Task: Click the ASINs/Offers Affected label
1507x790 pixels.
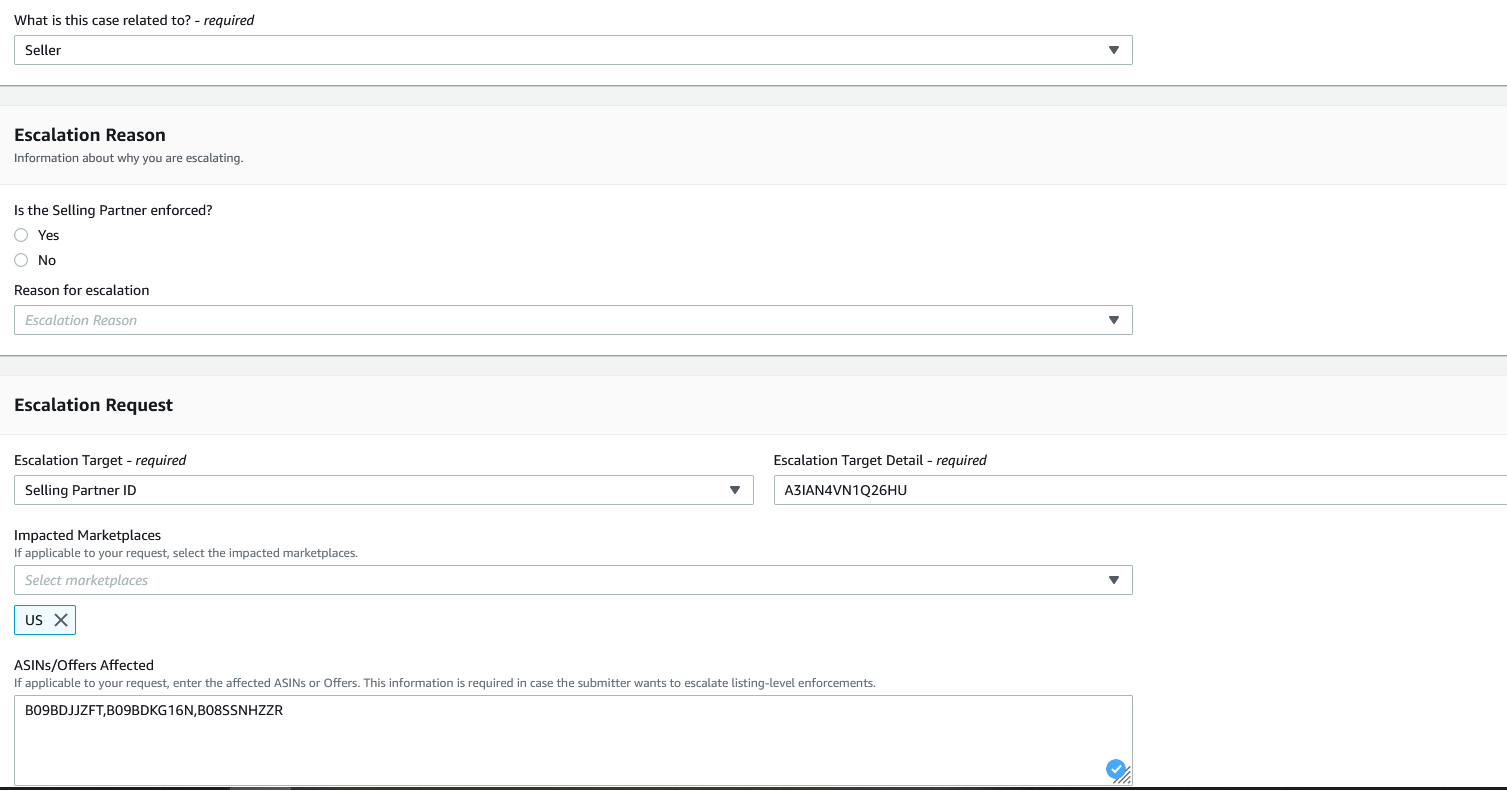Action: tap(84, 665)
